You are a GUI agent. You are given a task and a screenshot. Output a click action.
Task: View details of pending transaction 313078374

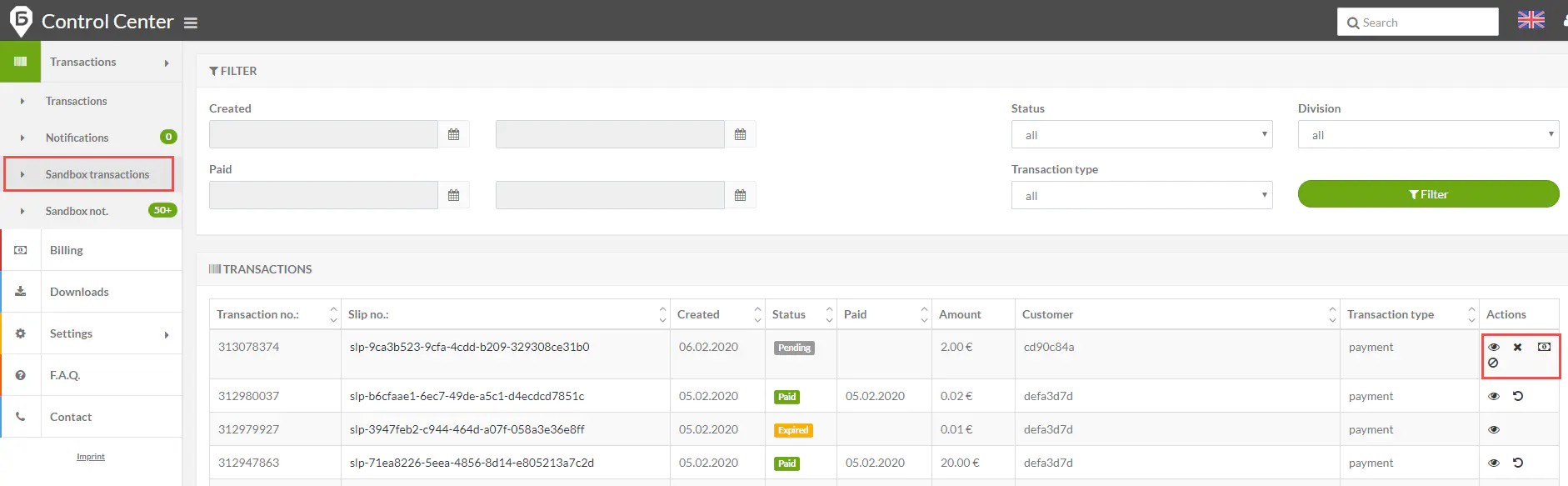[1494, 348]
